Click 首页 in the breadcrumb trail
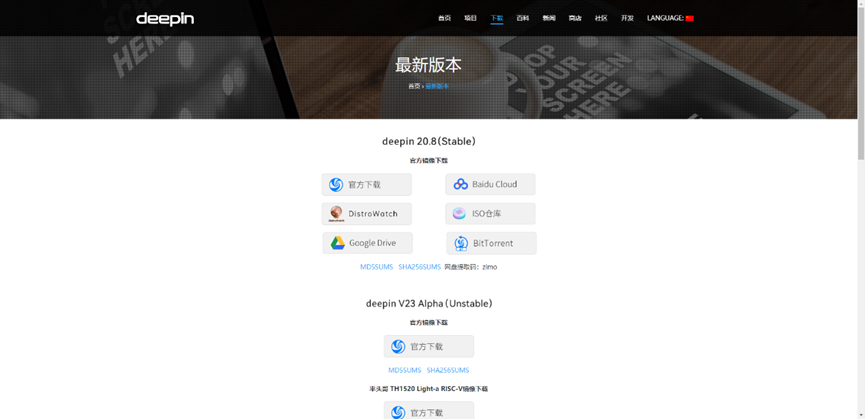865x419 pixels. (x=414, y=86)
